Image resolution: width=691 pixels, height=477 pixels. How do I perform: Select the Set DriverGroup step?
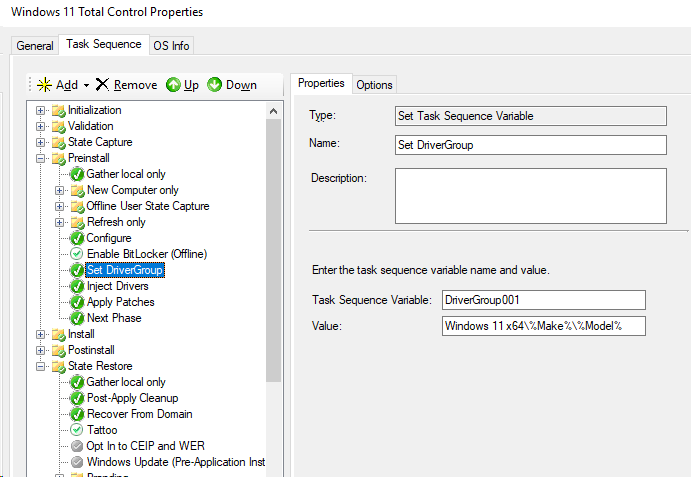pos(125,270)
